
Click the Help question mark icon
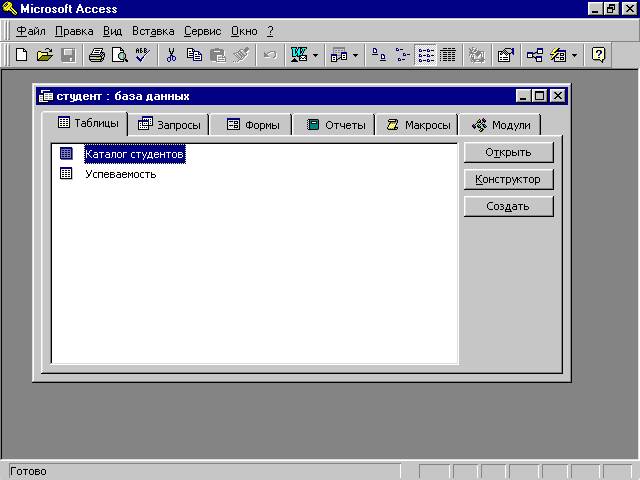(x=598, y=55)
